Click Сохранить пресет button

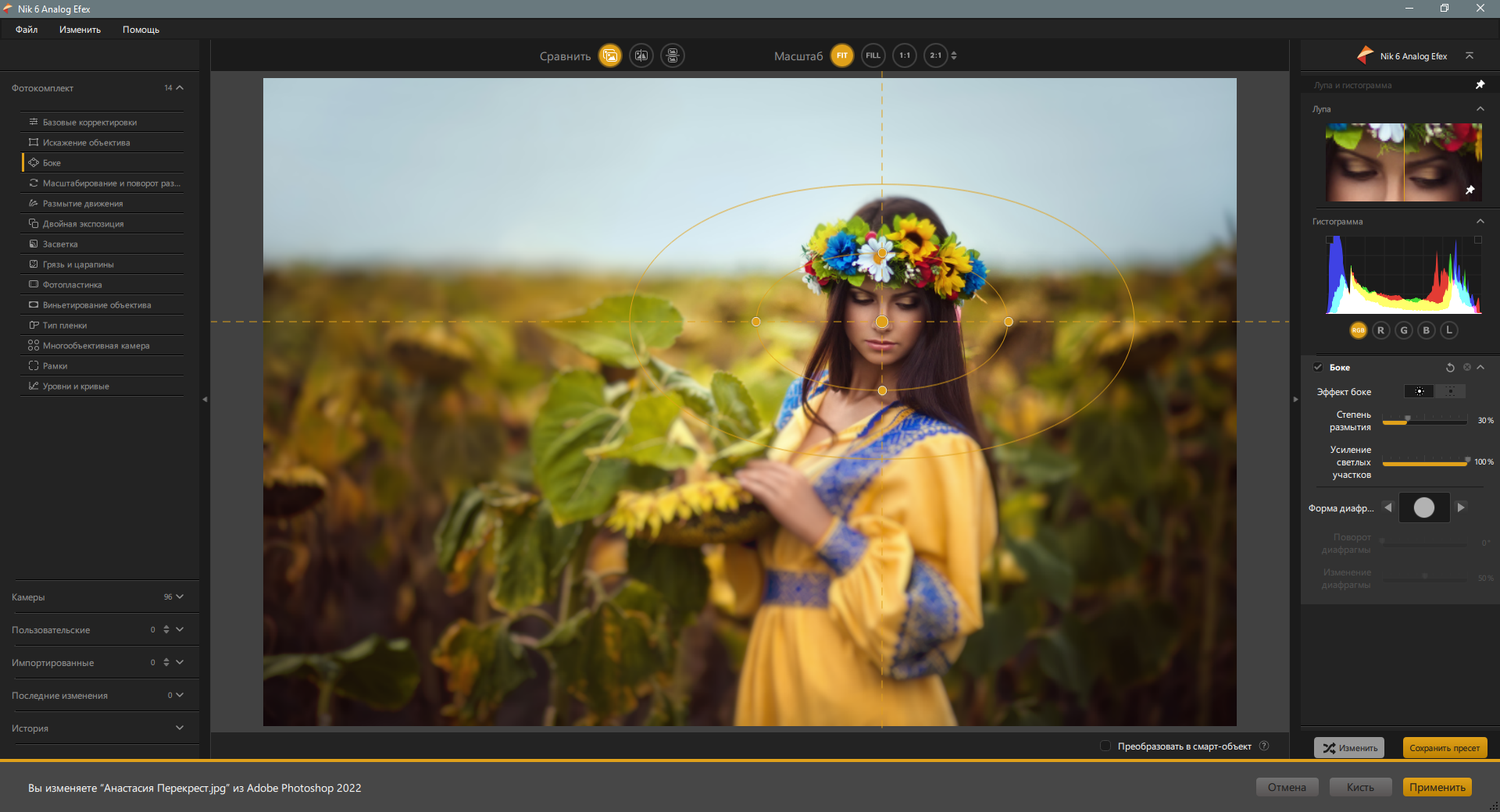[x=1445, y=748]
